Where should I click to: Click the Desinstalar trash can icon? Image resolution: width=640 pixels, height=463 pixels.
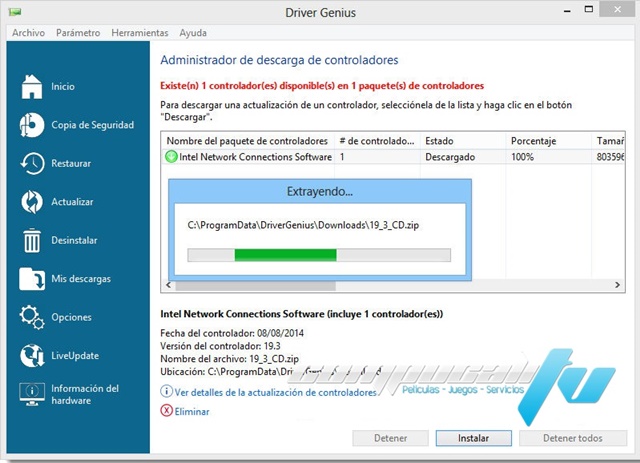(32, 240)
